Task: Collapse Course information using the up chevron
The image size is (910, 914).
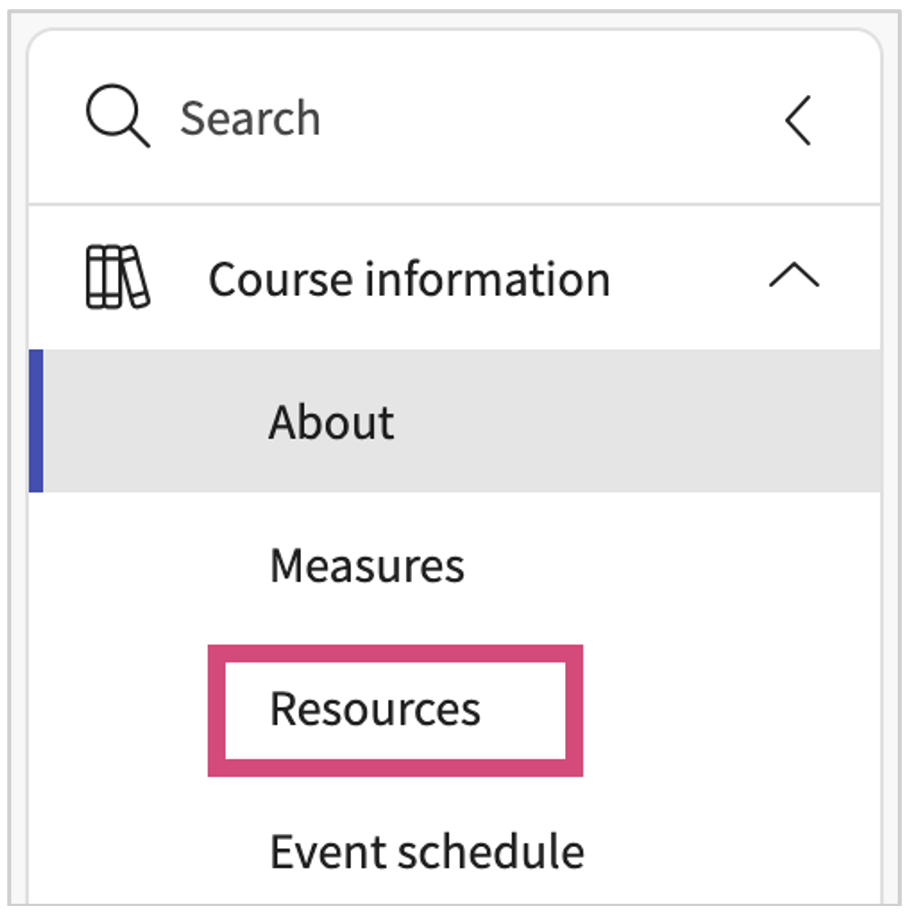Action: coord(793,277)
